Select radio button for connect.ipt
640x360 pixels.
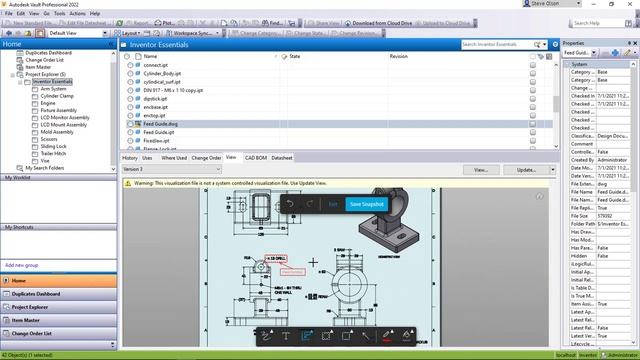coord(130,65)
